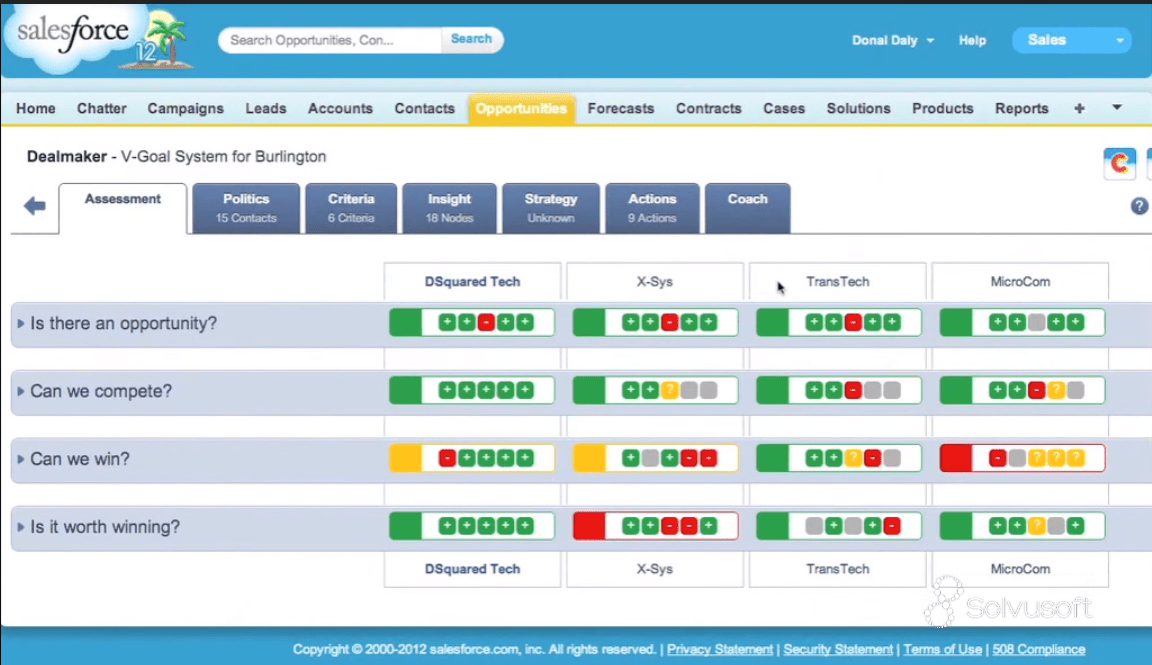The image size is (1152, 665).
Task: Click the red C Coach icon
Action: tap(1120, 163)
